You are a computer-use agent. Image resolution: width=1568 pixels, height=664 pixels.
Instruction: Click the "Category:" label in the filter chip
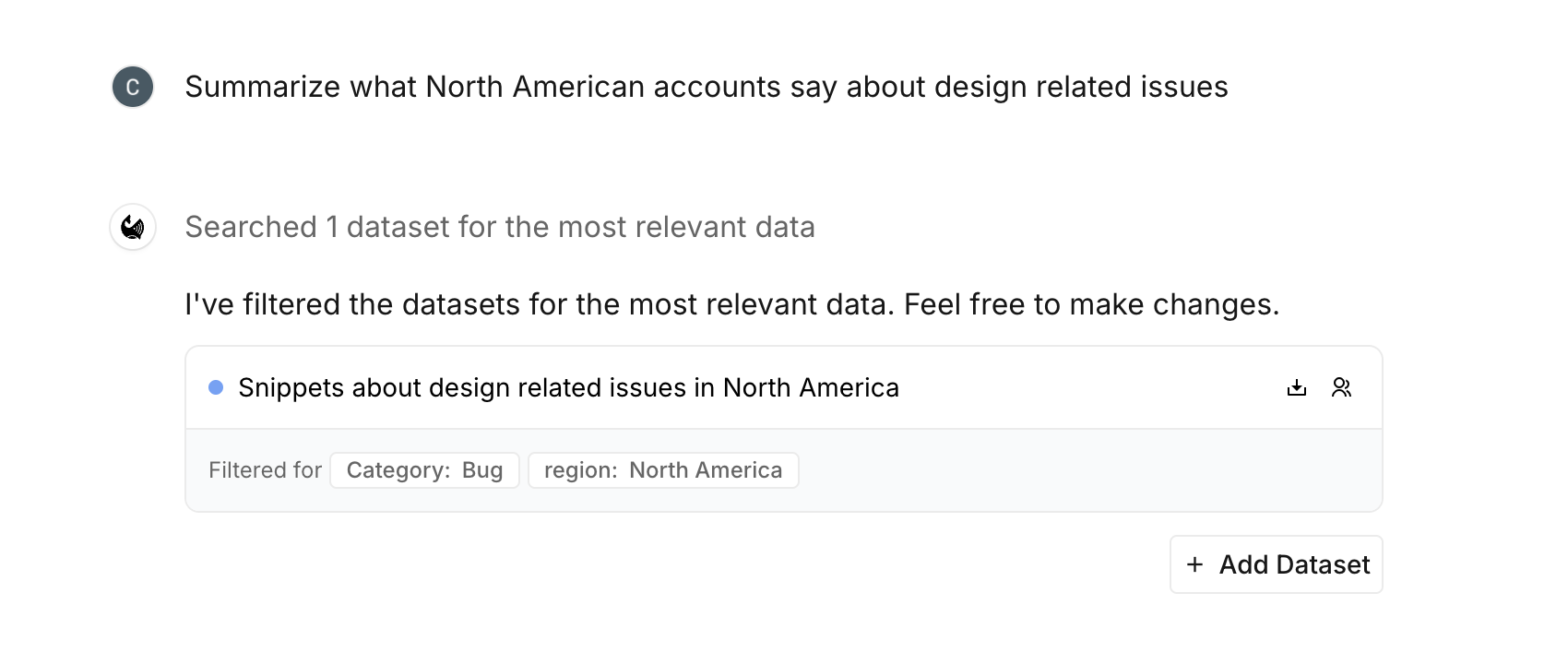pyautogui.click(x=398, y=470)
